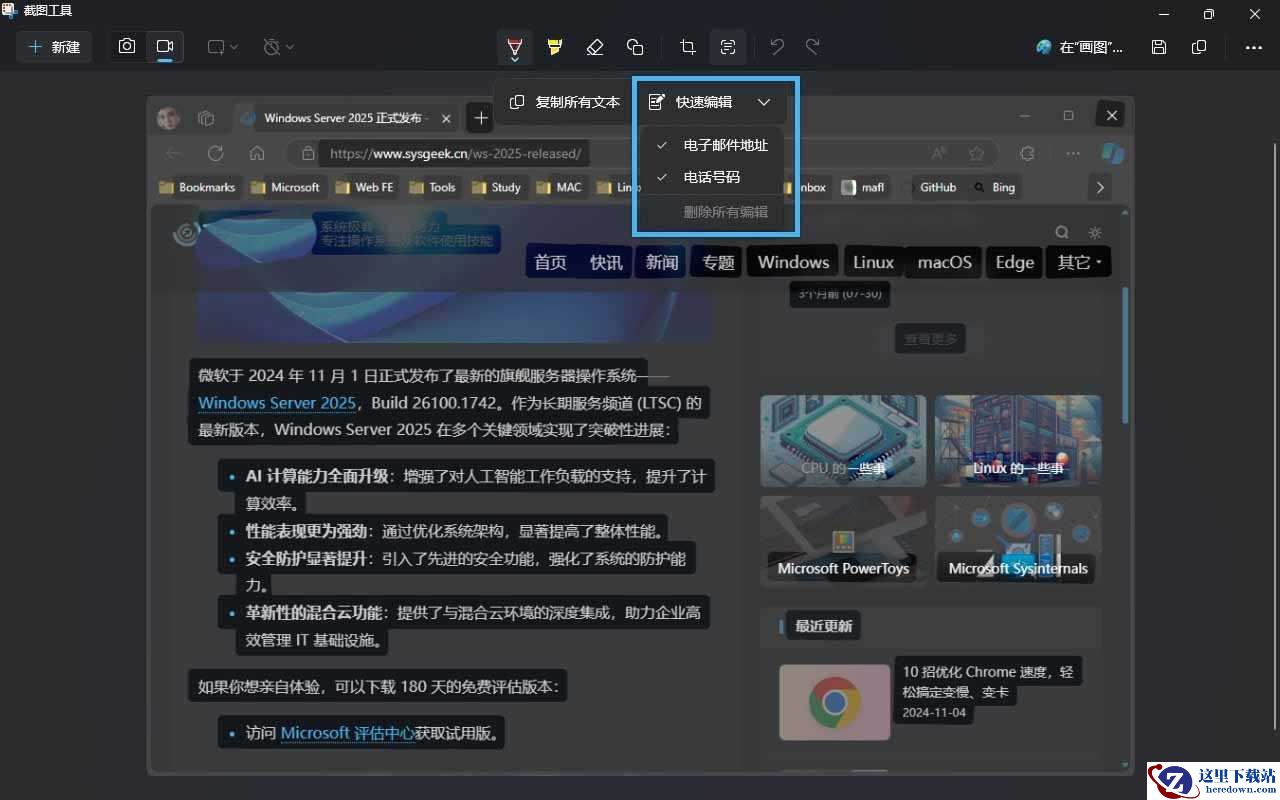The height and width of the screenshot is (800, 1280).
Task: Open the Bookmarks folder in the capture
Action: pos(198,187)
